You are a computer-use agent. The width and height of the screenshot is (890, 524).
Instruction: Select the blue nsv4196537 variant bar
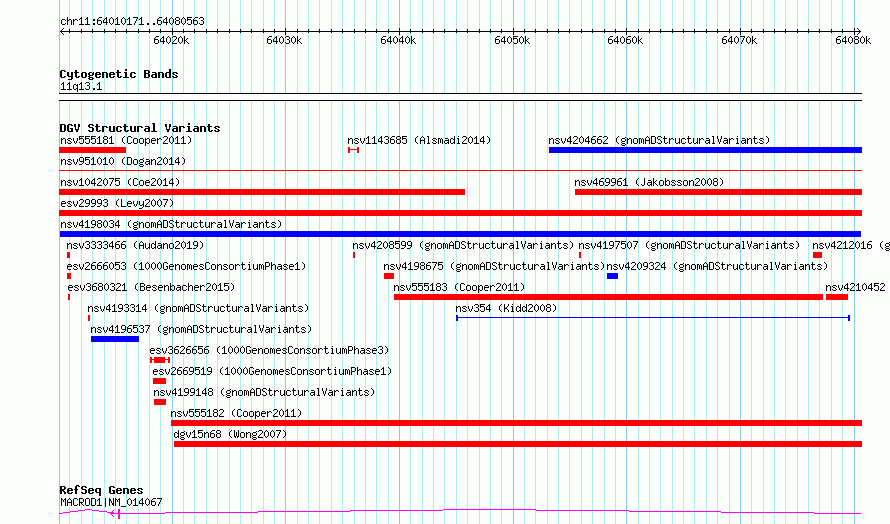point(115,339)
